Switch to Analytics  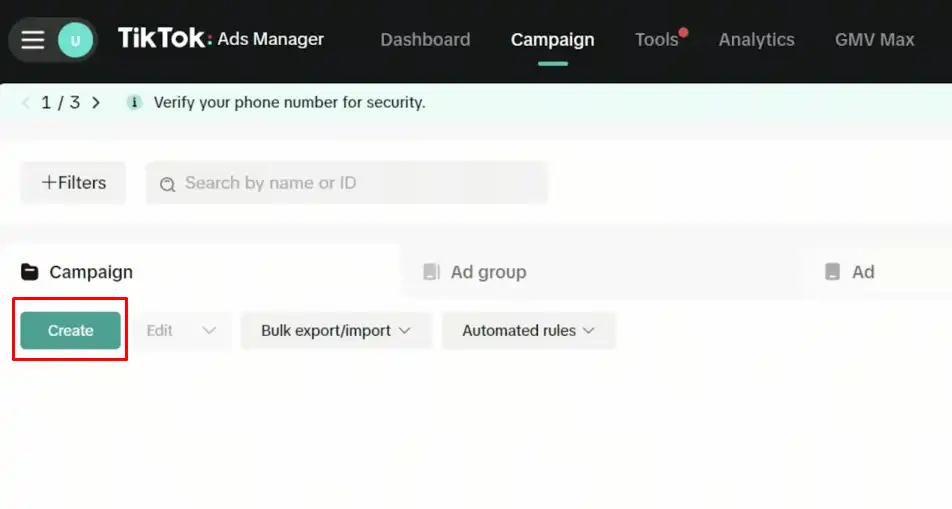pyautogui.click(x=756, y=39)
